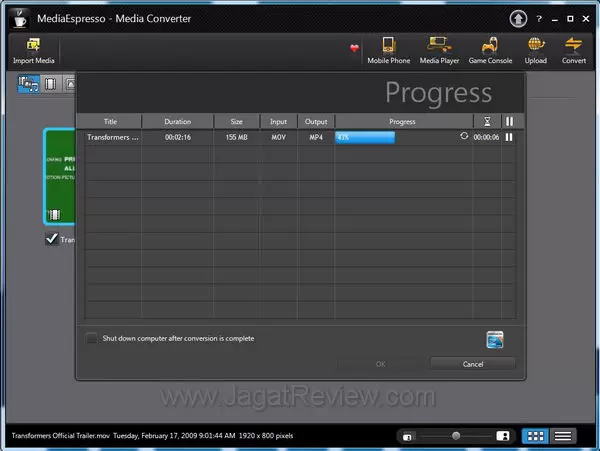The width and height of the screenshot is (600, 451).
Task: Click the red heart favorites icon
Action: 353,48
